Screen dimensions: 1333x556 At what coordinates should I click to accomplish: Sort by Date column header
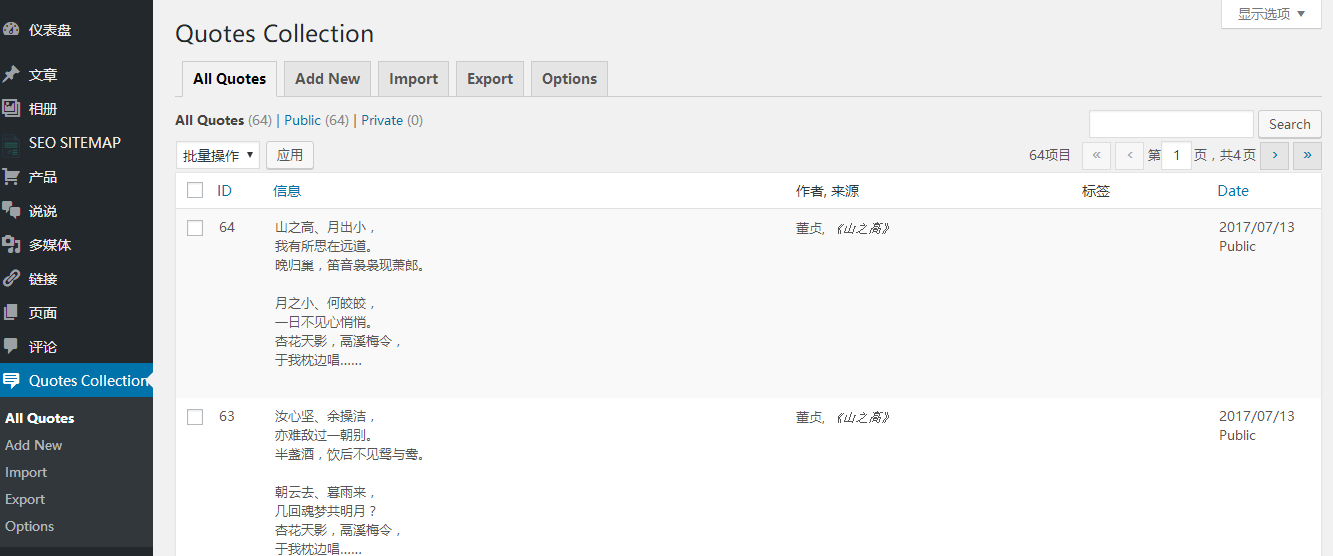coord(1233,190)
